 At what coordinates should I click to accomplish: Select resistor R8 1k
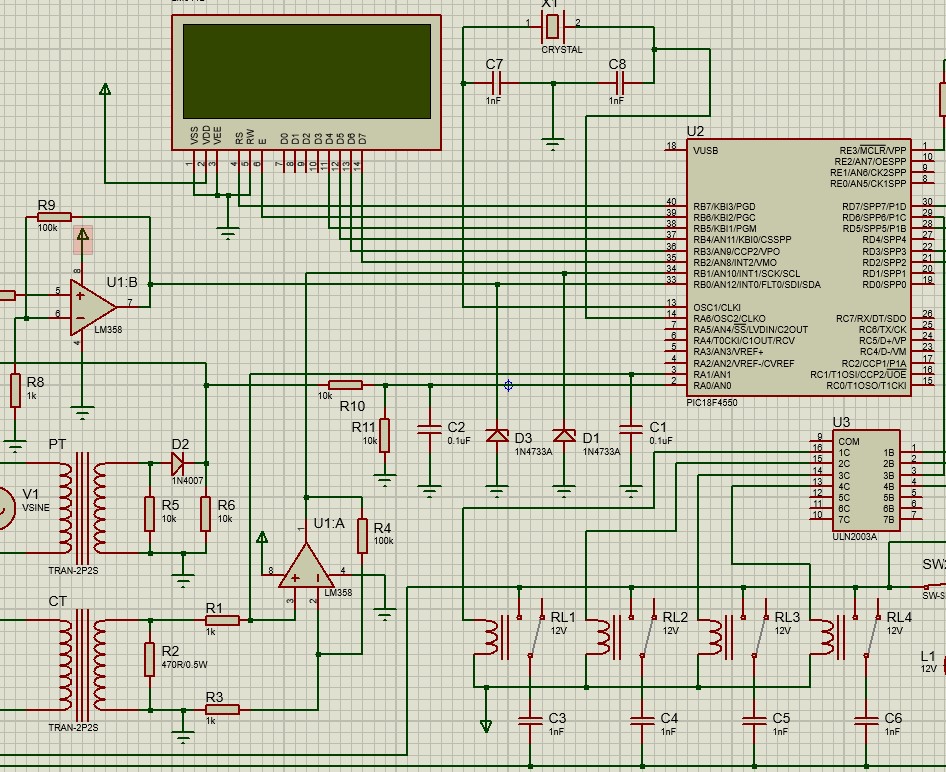(15, 390)
